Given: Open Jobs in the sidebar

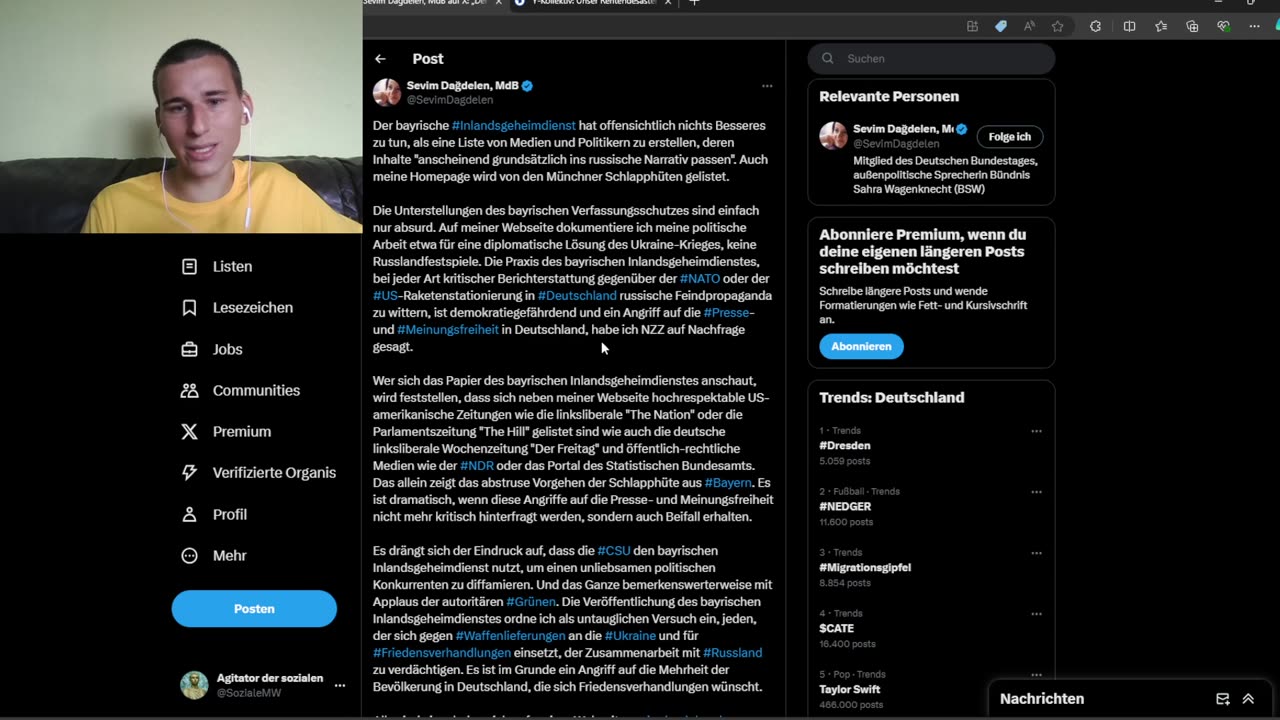Looking at the screenshot, I should [212, 349].
